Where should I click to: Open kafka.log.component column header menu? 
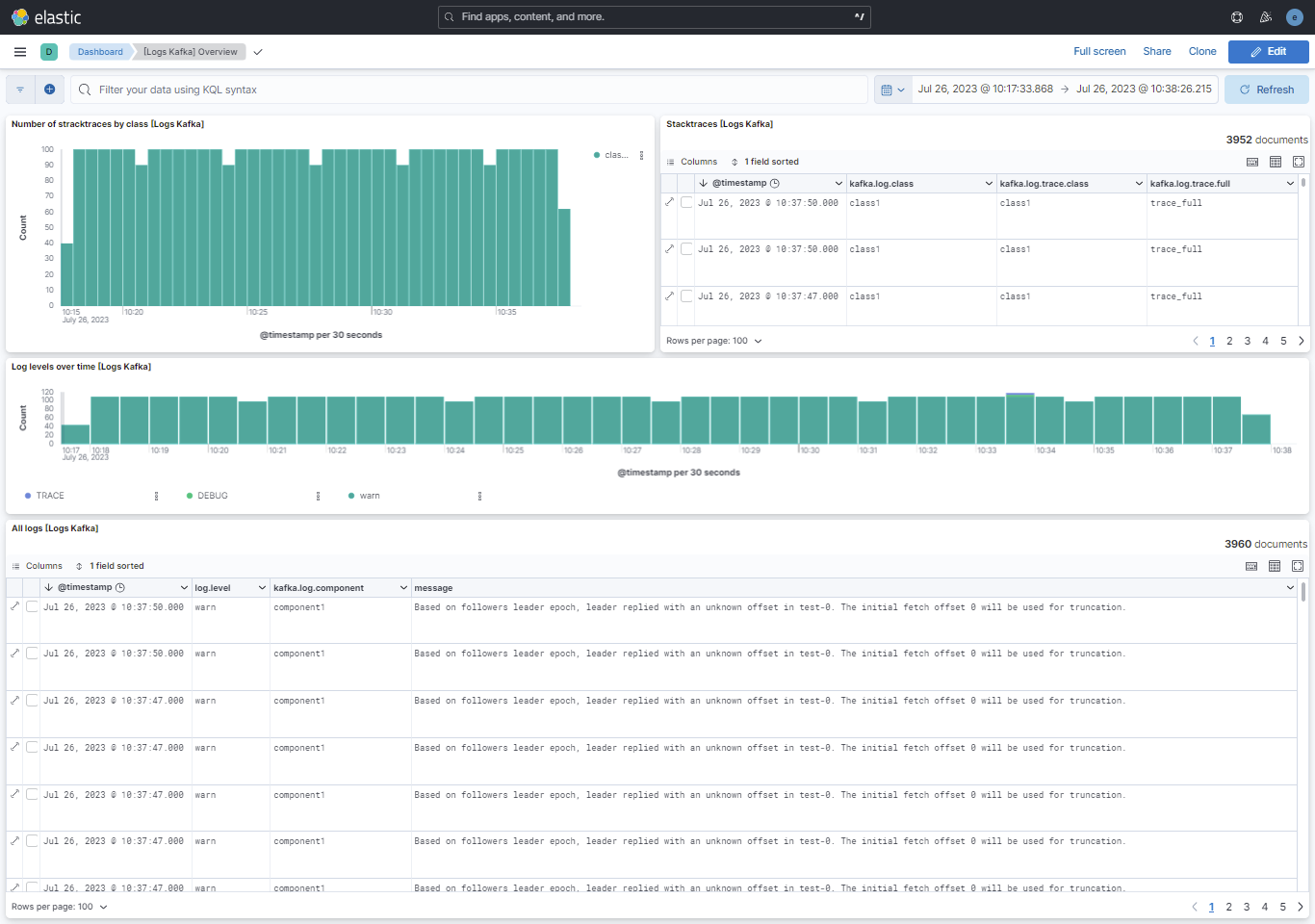click(x=403, y=587)
